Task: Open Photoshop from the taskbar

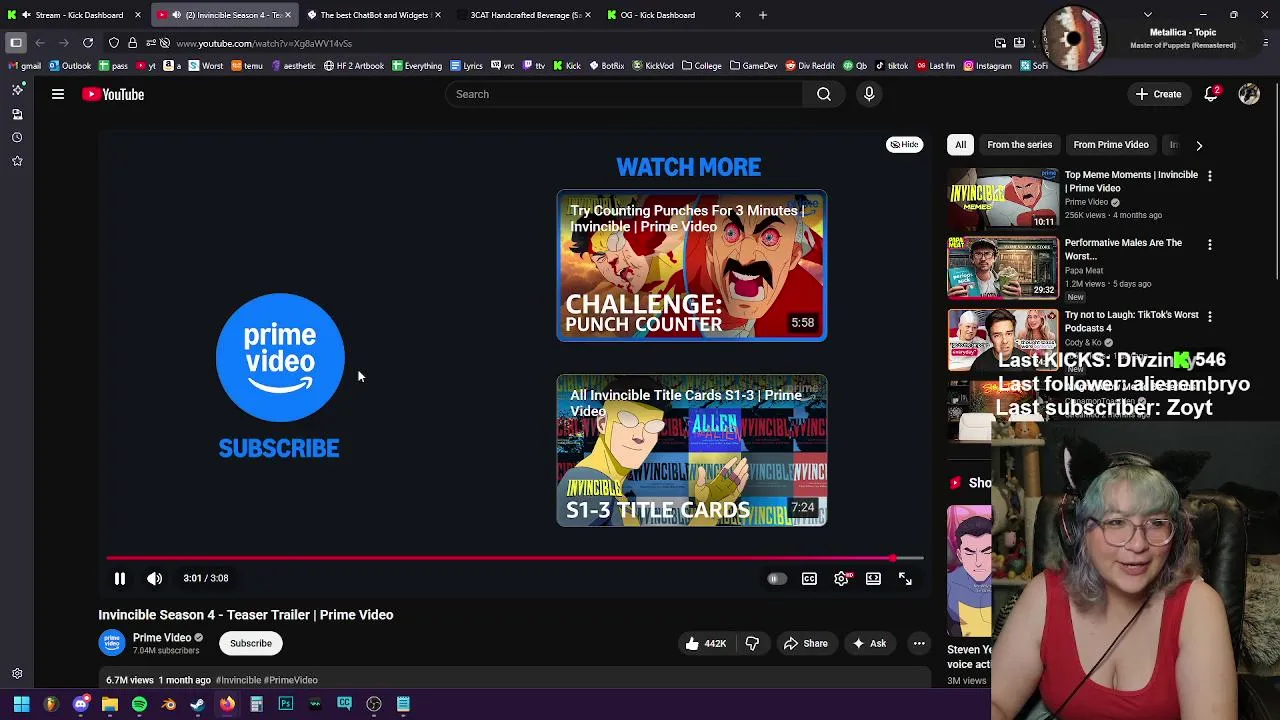Action: pos(286,704)
